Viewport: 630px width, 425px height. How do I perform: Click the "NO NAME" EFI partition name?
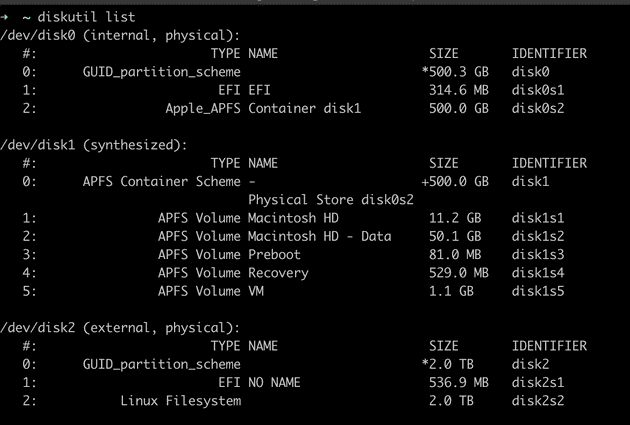274,382
